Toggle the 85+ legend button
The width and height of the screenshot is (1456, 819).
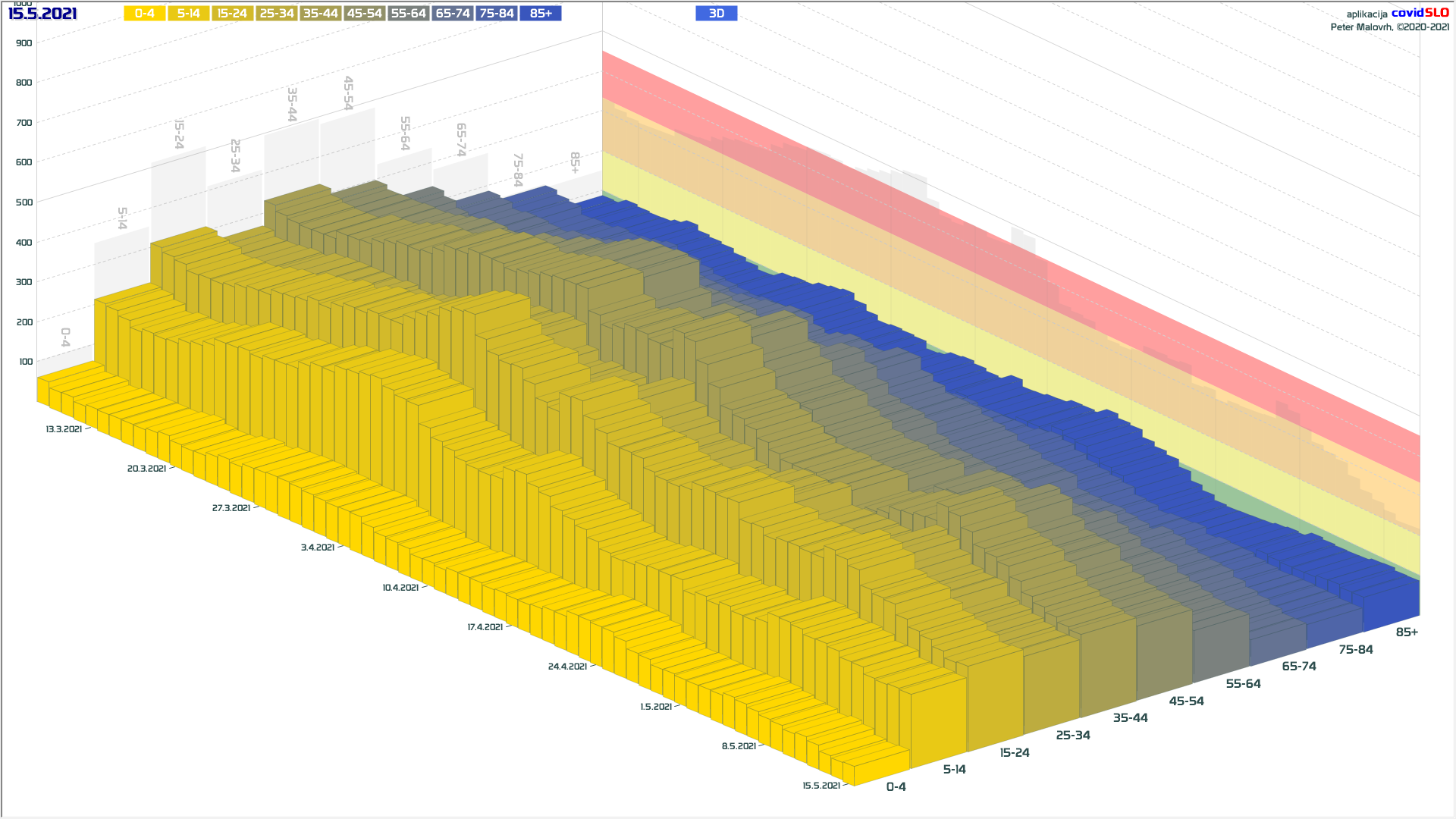[540, 14]
